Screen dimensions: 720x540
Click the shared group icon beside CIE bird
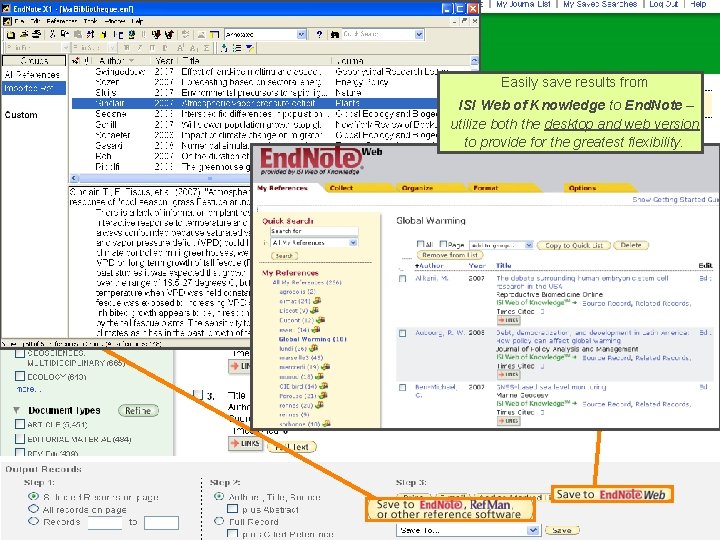tap(323, 386)
